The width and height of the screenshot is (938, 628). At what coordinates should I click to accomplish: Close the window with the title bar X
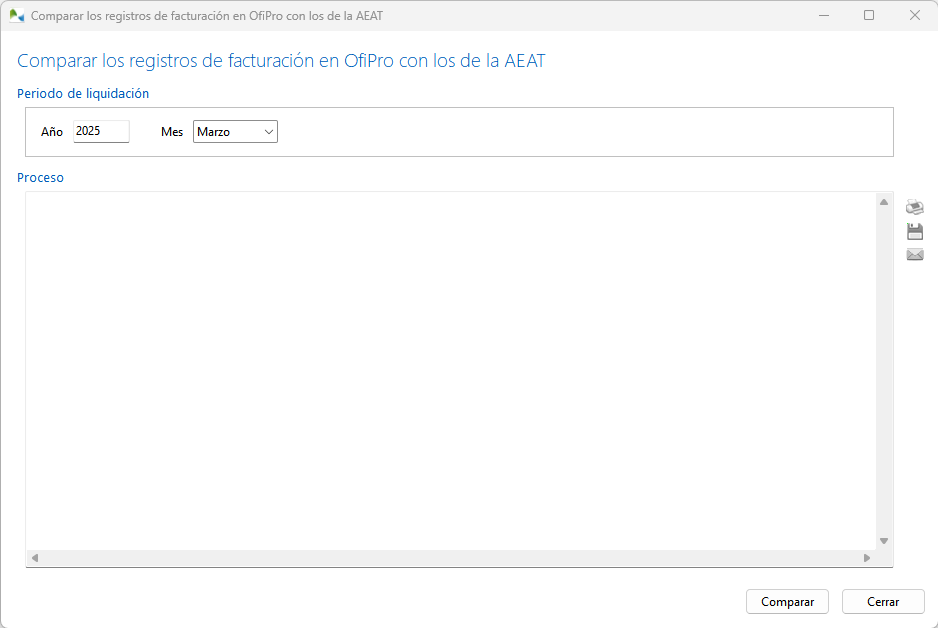pyautogui.click(x=914, y=15)
